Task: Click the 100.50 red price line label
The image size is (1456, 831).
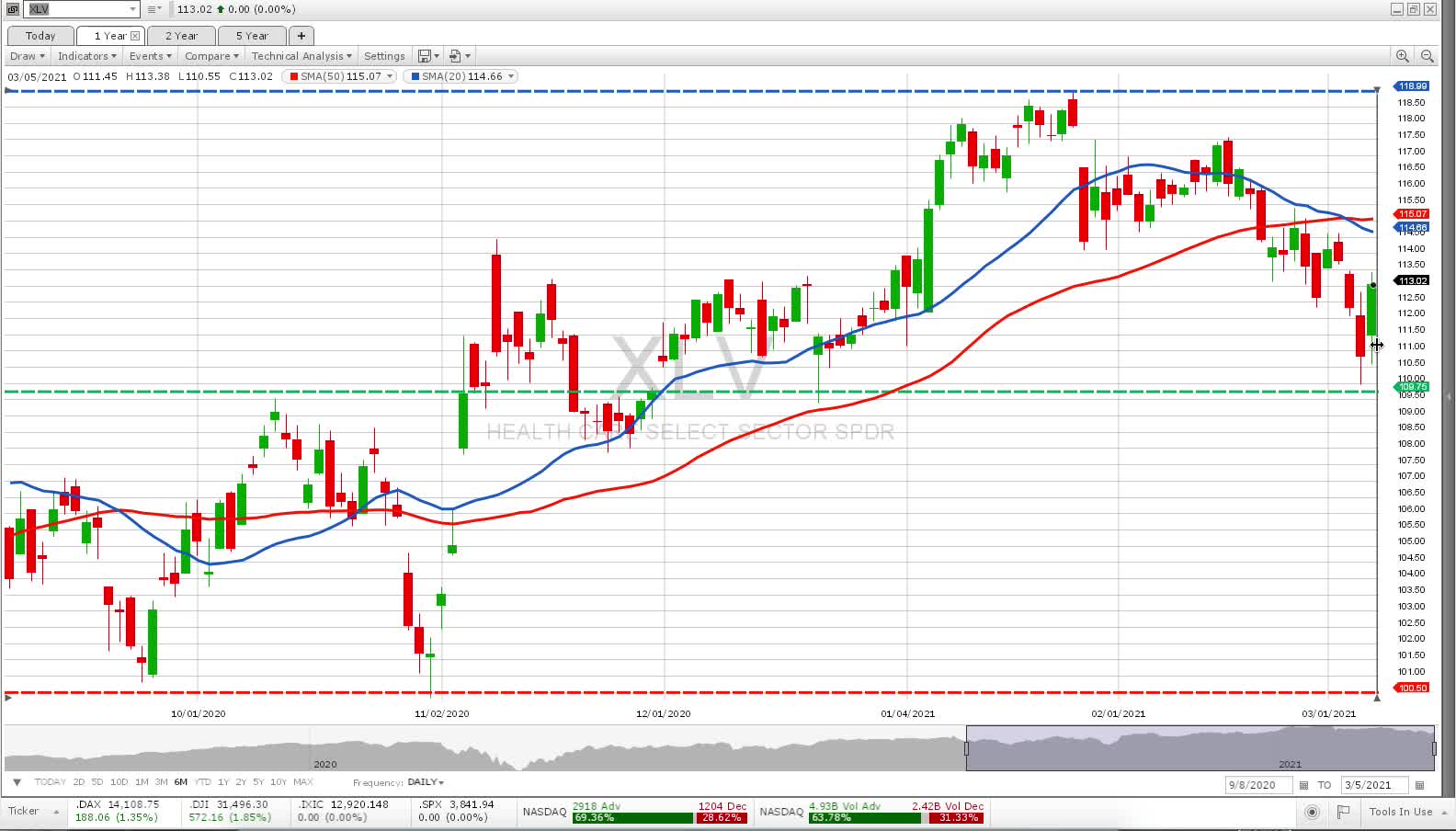Action: pyautogui.click(x=1412, y=688)
